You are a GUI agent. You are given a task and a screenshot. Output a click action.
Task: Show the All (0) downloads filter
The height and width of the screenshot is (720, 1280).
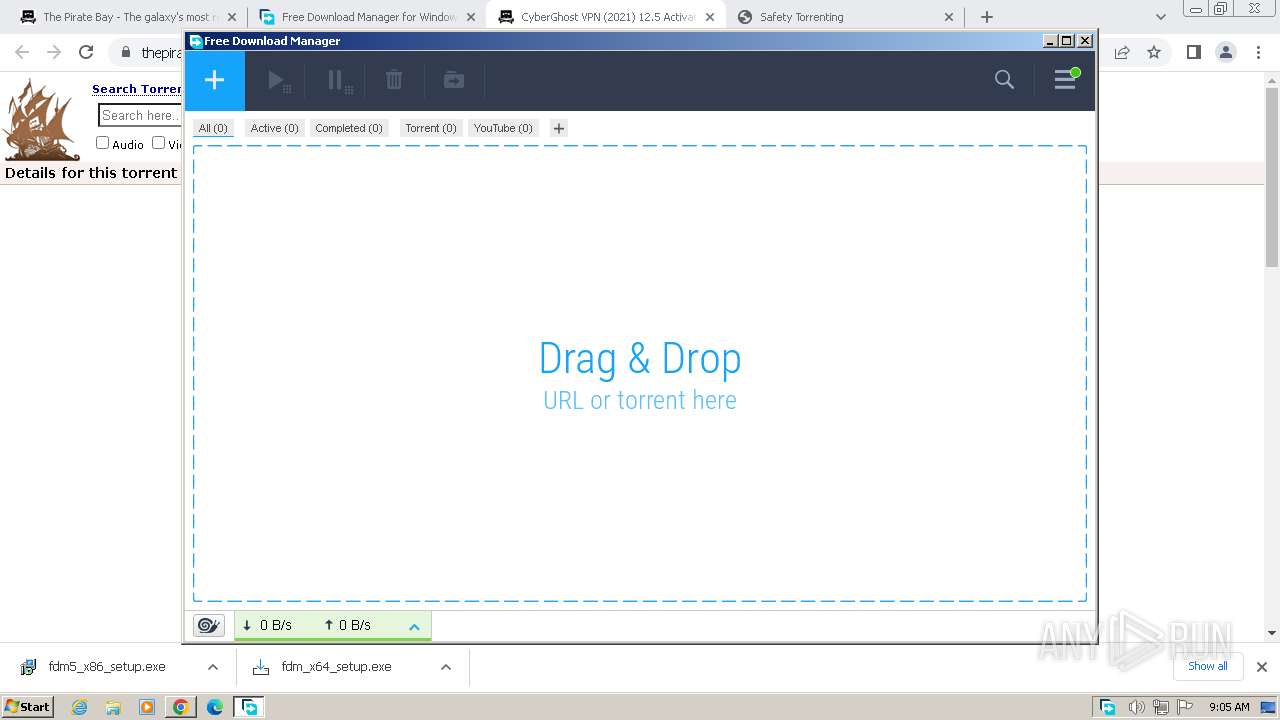pos(213,128)
